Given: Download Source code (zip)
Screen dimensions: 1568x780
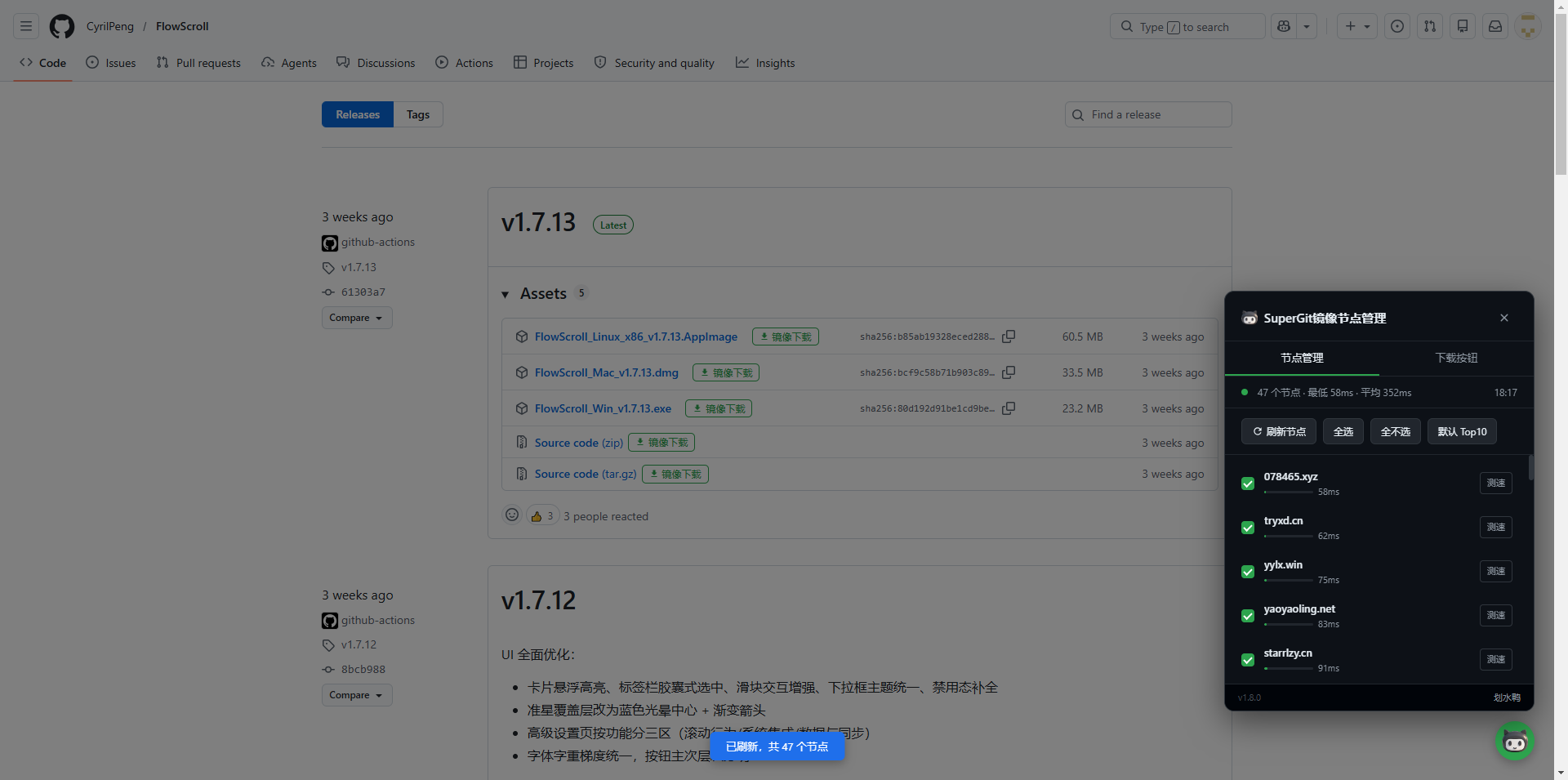Looking at the screenshot, I should (x=579, y=443).
